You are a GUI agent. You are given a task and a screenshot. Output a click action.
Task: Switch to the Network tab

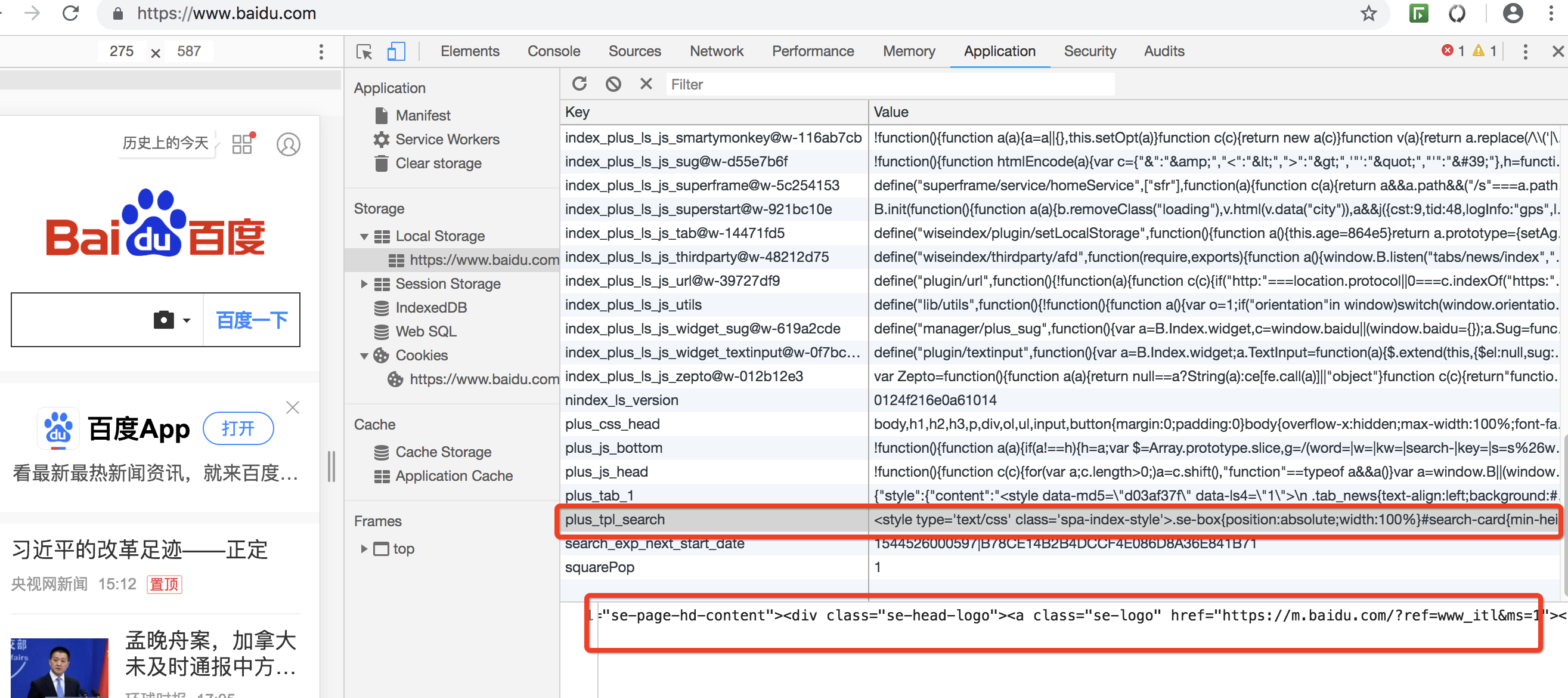coord(716,52)
